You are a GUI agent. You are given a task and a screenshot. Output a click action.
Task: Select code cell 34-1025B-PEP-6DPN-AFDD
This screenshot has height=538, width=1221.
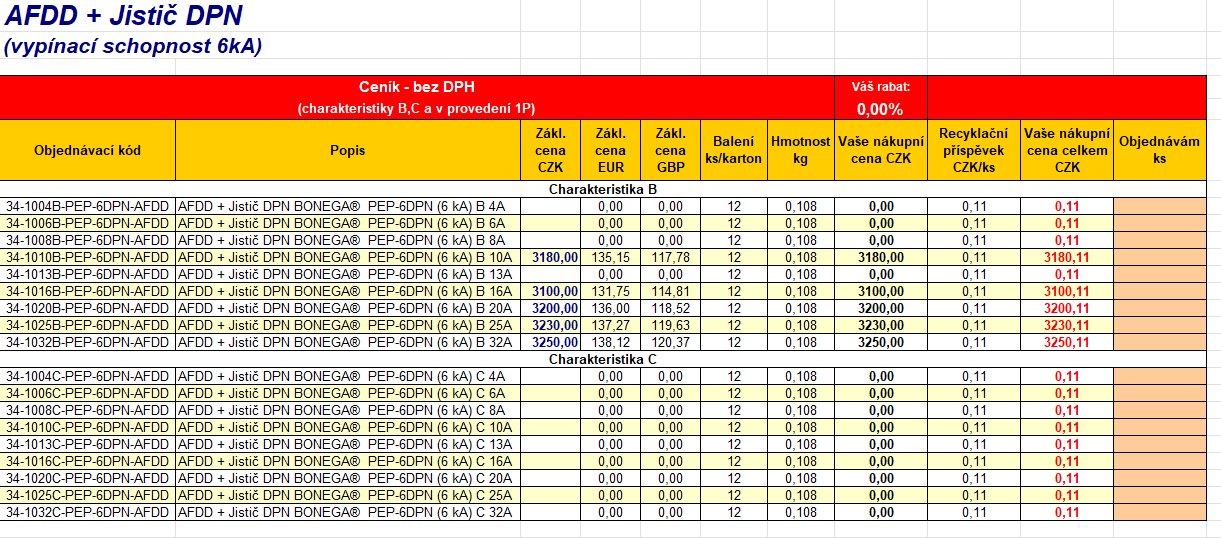[88, 325]
